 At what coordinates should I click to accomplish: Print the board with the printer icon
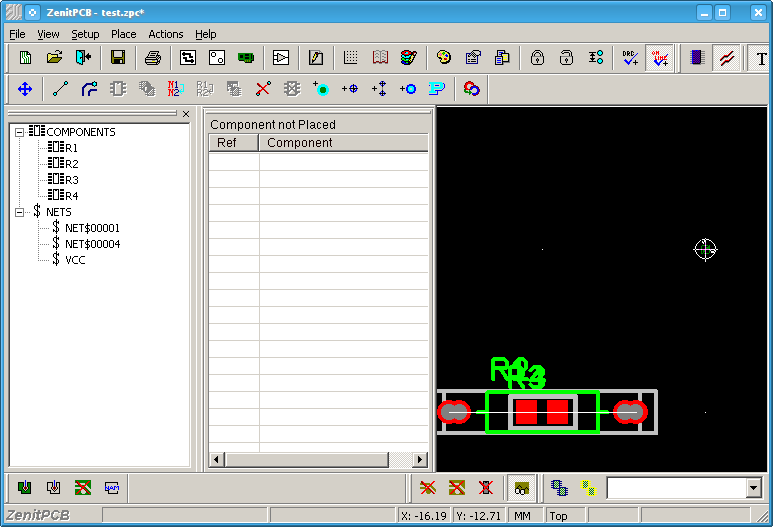coord(153,58)
